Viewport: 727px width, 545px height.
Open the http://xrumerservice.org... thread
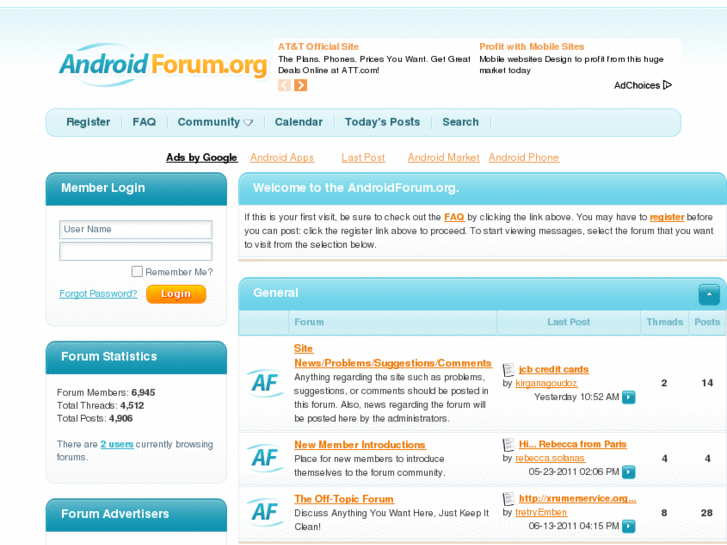[578, 499]
